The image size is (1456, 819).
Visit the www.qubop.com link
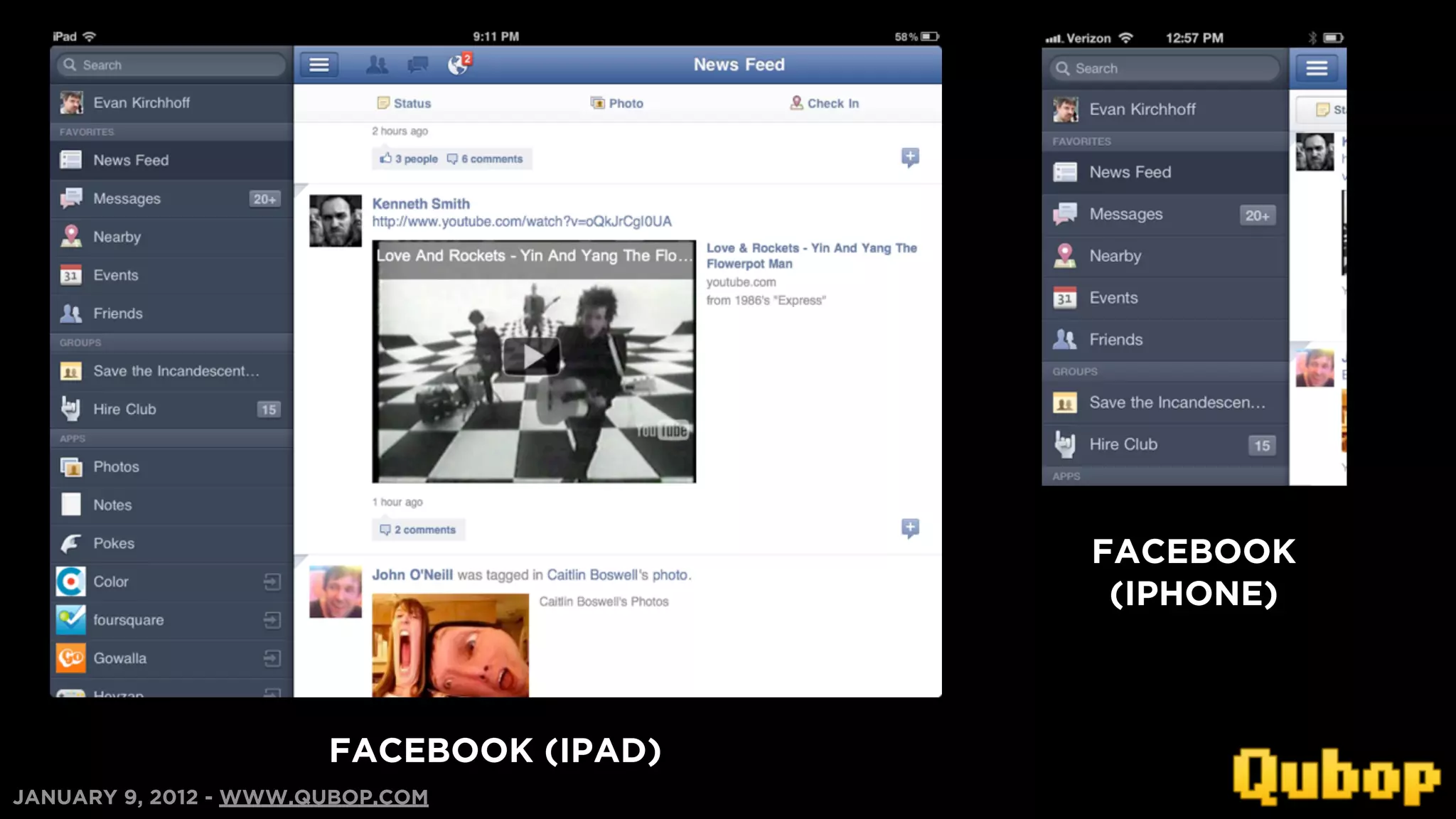[x=323, y=797]
